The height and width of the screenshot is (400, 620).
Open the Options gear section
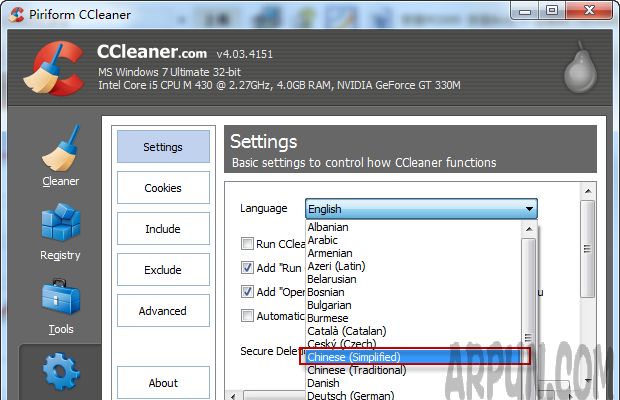(x=60, y=372)
